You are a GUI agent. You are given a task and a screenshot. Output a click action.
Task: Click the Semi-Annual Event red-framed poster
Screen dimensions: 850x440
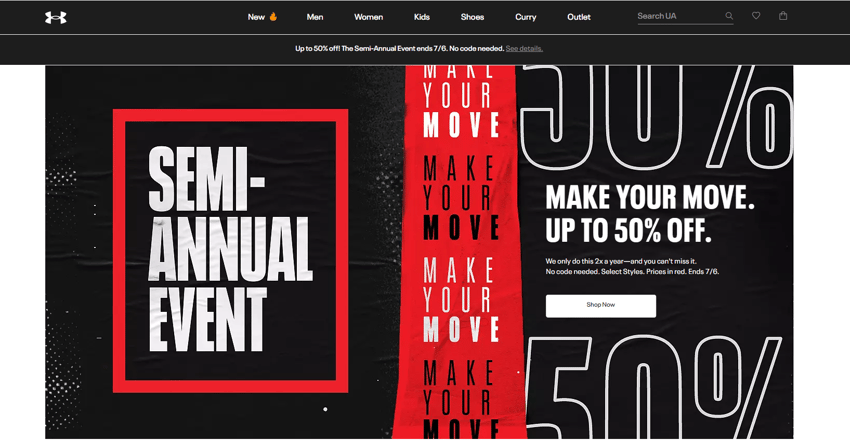coord(230,251)
